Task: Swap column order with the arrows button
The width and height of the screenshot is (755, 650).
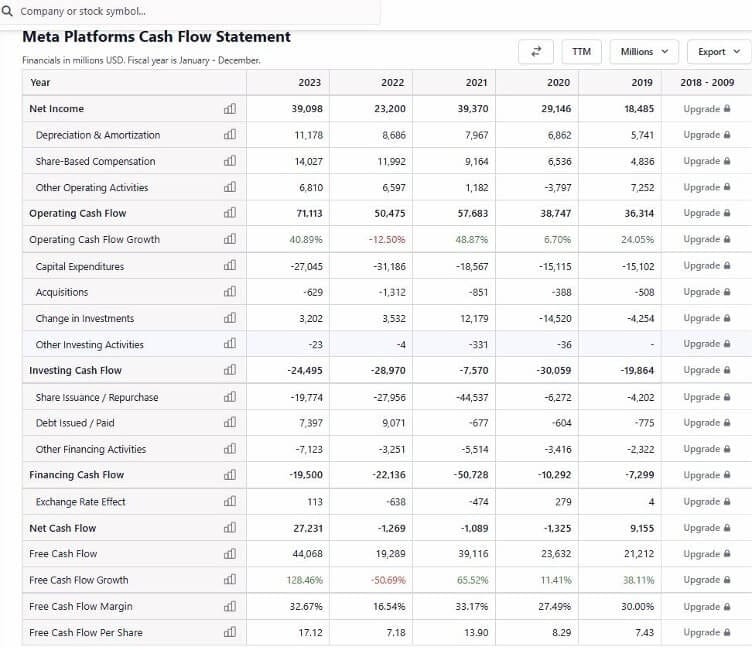Action: click(x=535, y=51)
